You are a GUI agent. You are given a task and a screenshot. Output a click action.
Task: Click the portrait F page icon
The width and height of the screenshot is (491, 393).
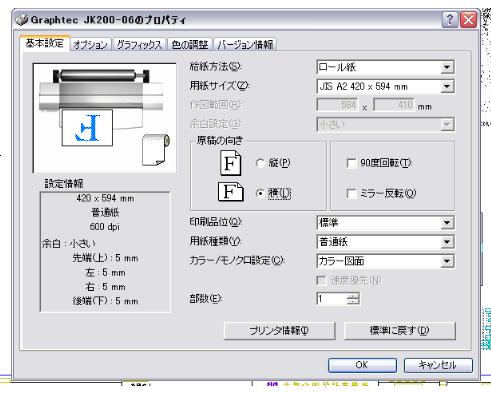(x=230, y=163)
